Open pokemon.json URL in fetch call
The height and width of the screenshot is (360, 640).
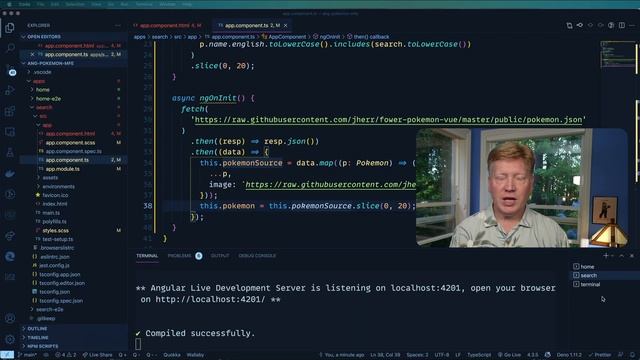pos(388,120)
